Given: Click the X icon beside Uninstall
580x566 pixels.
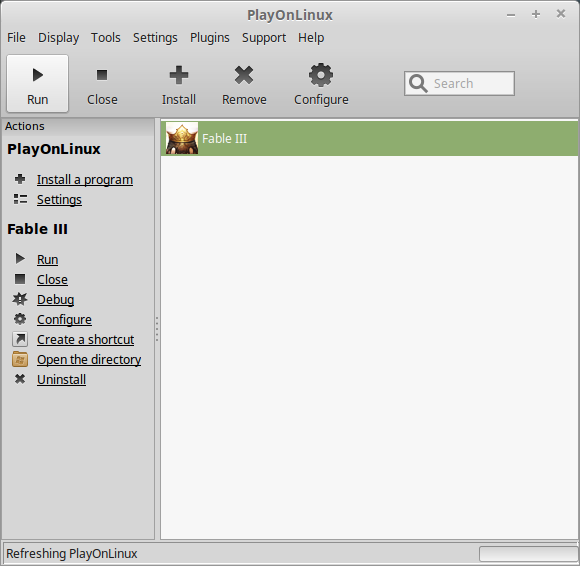Looking at the screenshot, I should (x=20, y=379).
